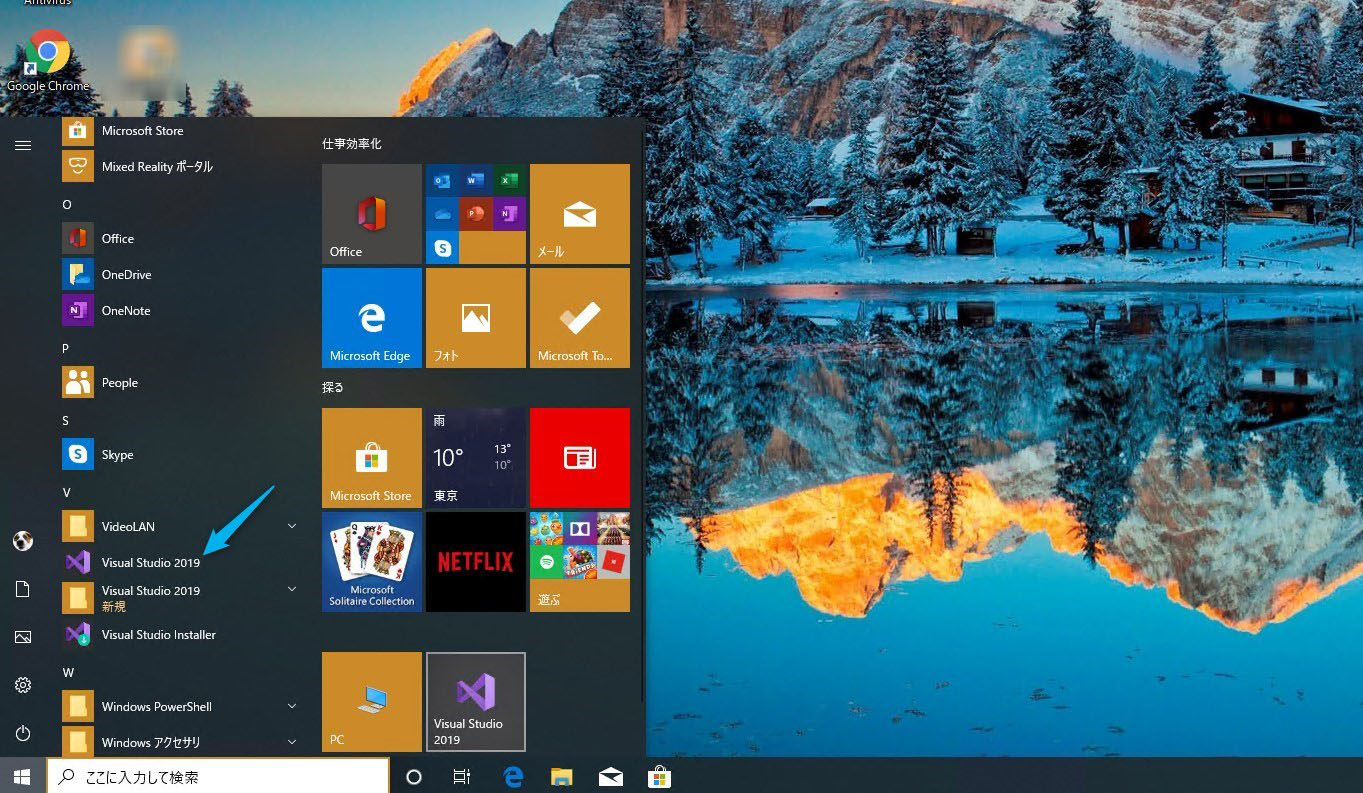Viewport: 1363px width, 793px height.
Task: Open the メール tile
Action: click(x=580, y=214)
